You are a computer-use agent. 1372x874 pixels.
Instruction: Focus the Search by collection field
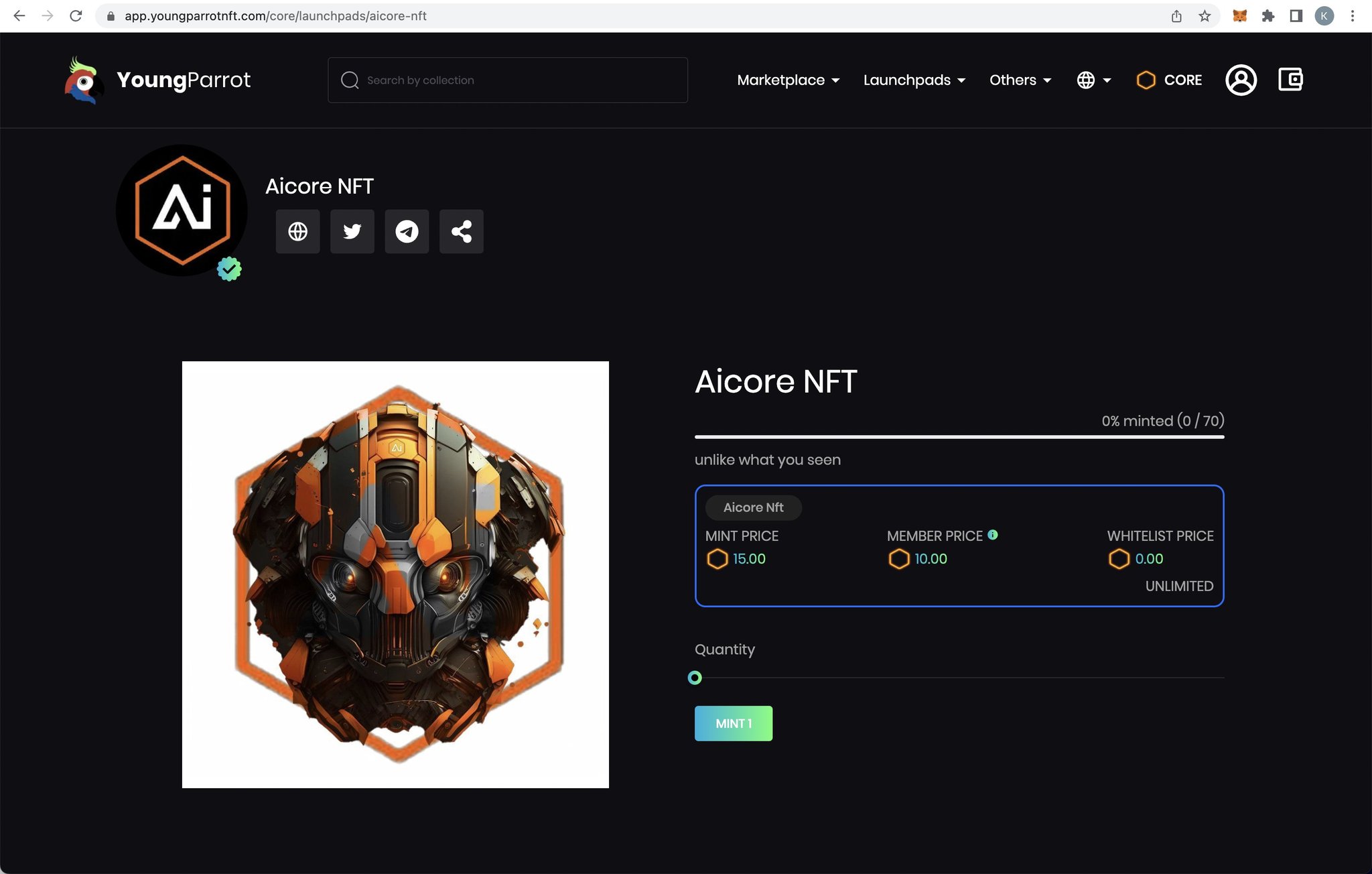(508, 80)
